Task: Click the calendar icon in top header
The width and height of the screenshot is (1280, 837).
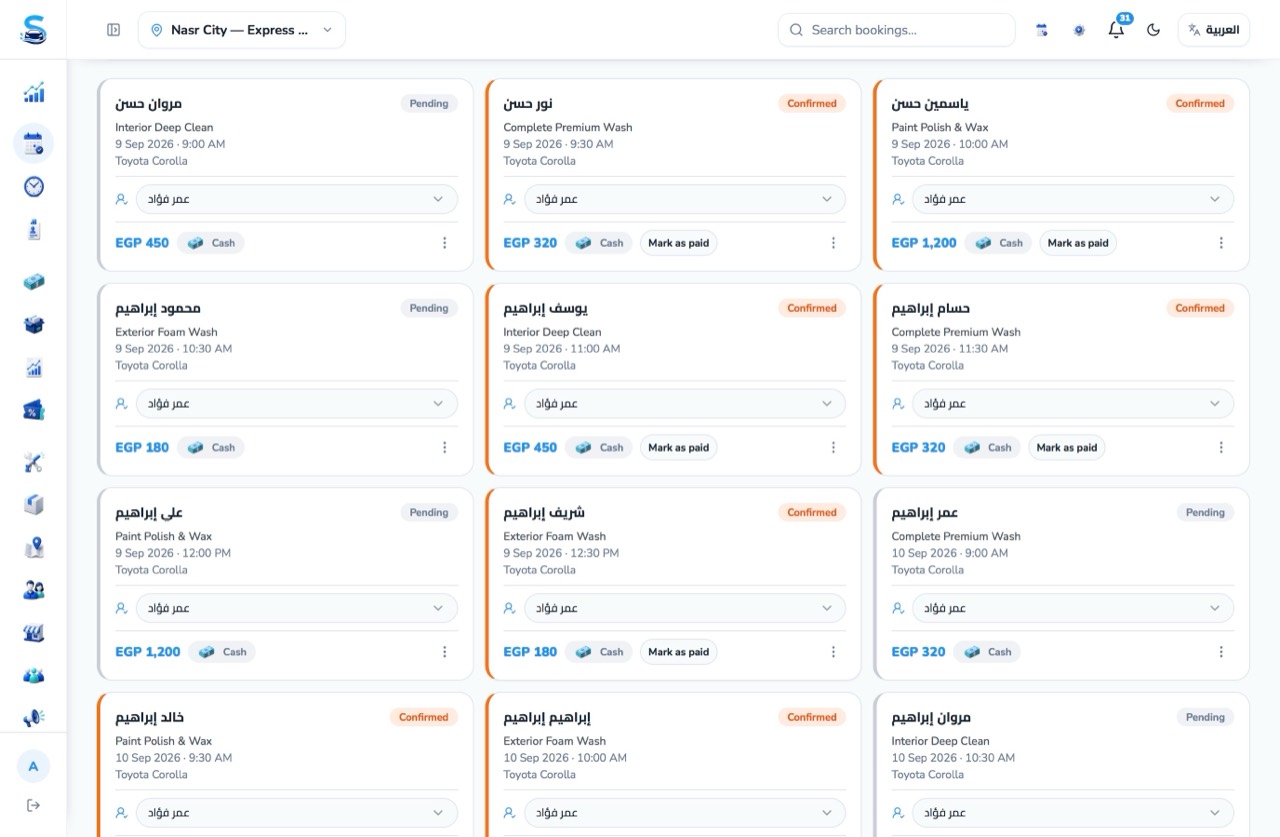Action: 1042,30
